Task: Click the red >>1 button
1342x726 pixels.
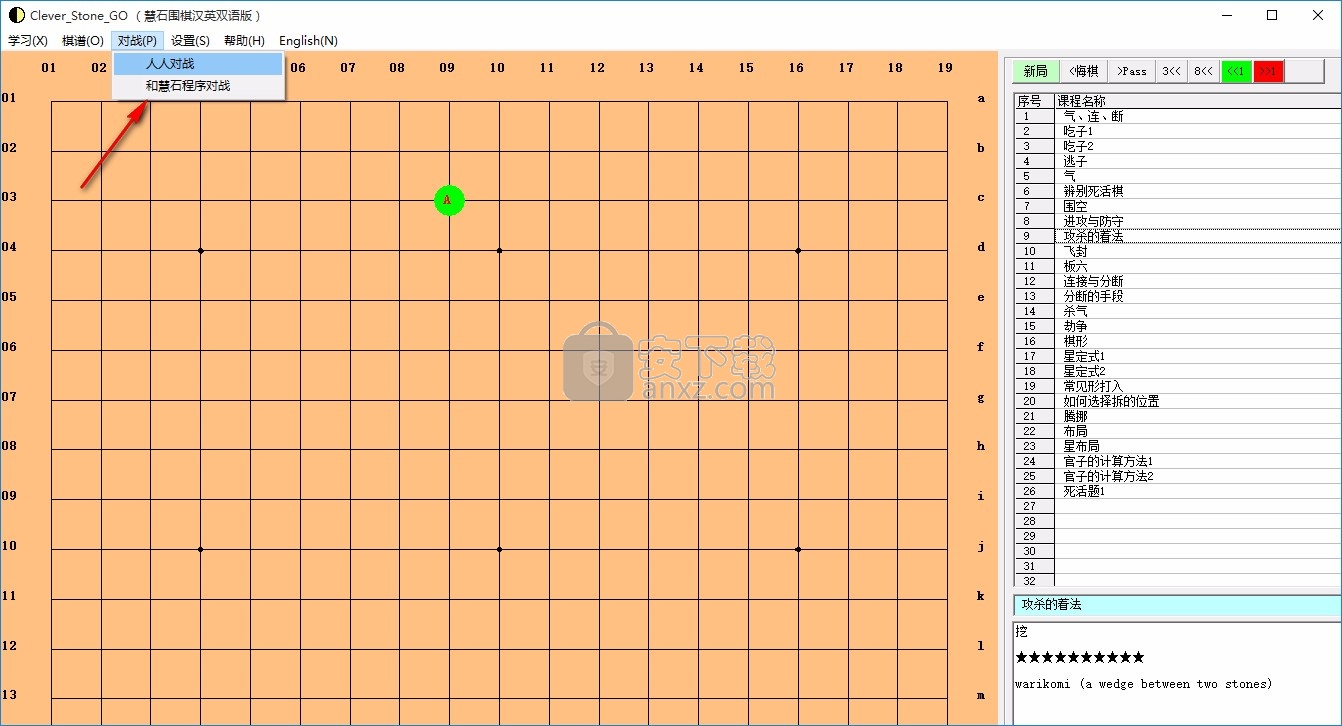Action: (1268, 71)
